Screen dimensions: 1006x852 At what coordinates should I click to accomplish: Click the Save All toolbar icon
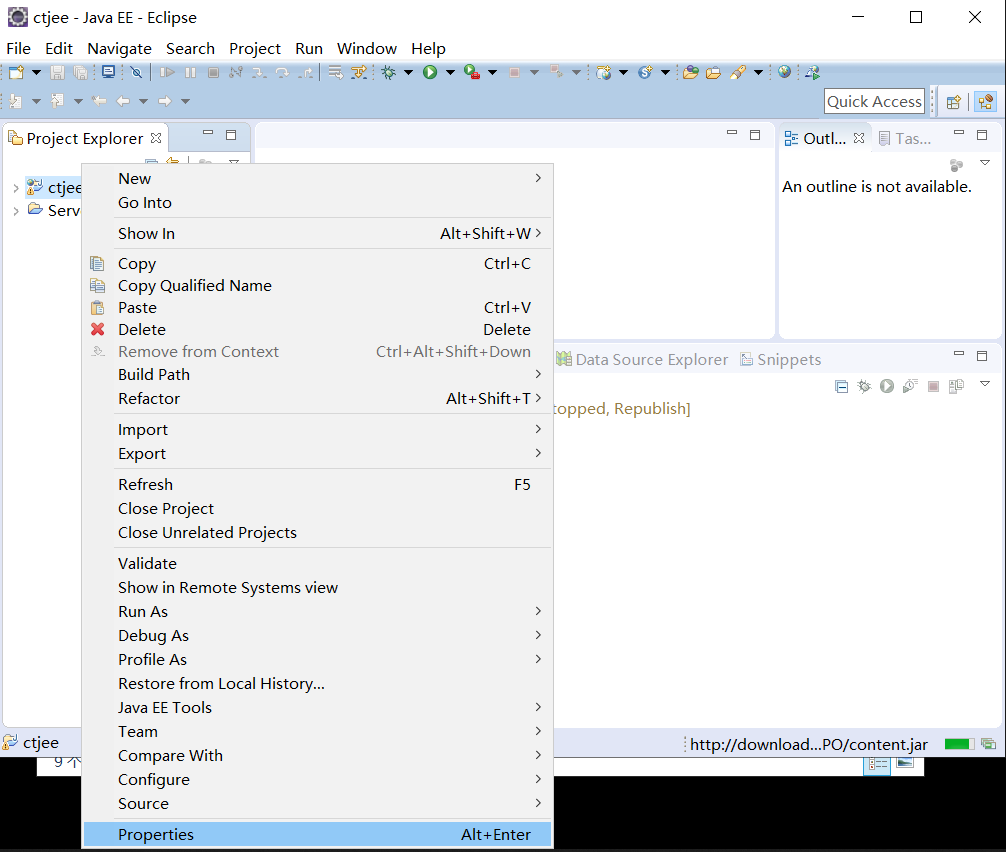pos(81,72)
